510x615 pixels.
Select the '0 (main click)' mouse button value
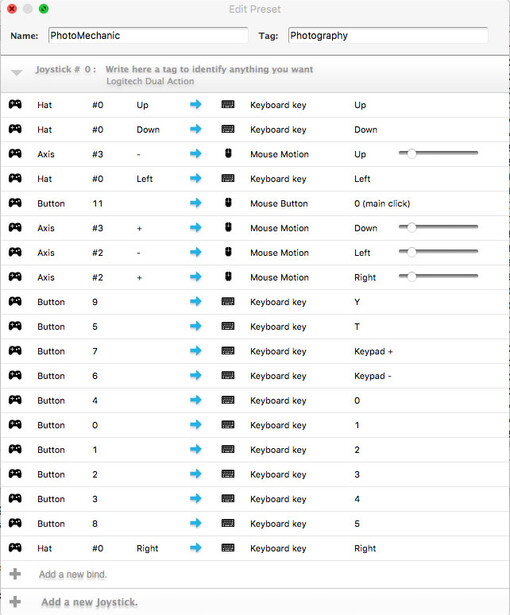click(382, 204)
